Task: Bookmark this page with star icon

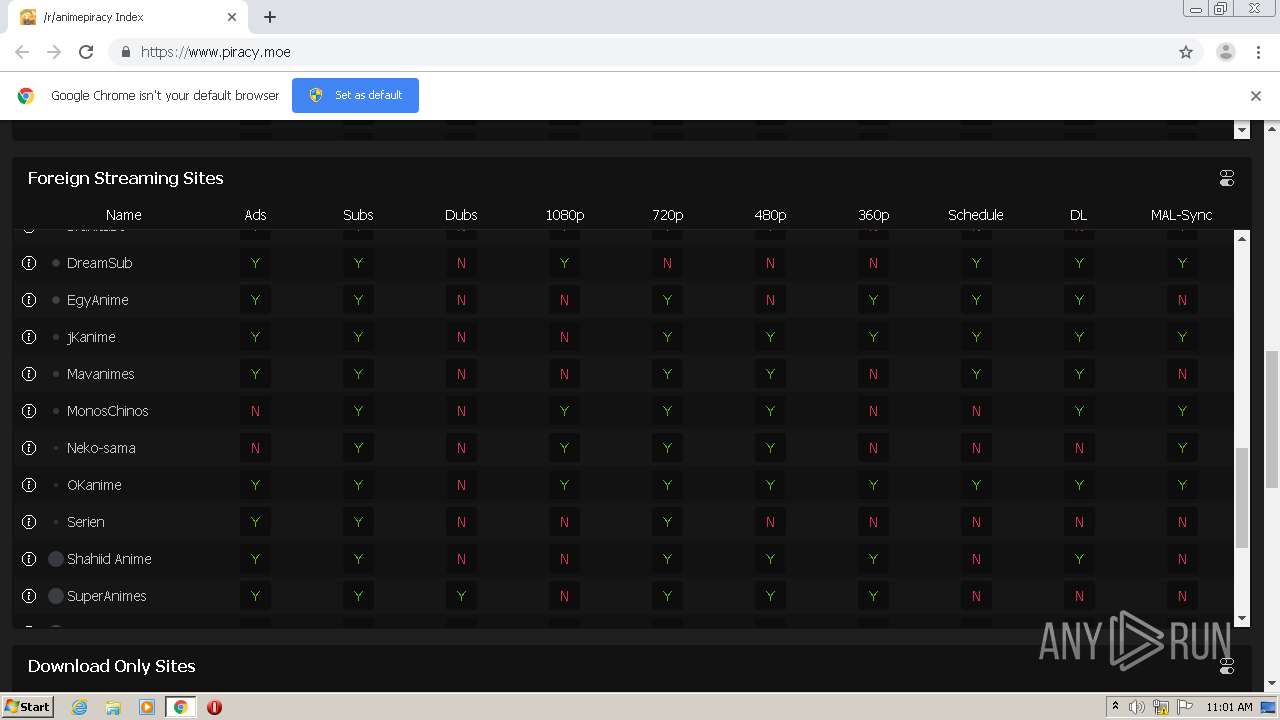Action: point(1186,52)
